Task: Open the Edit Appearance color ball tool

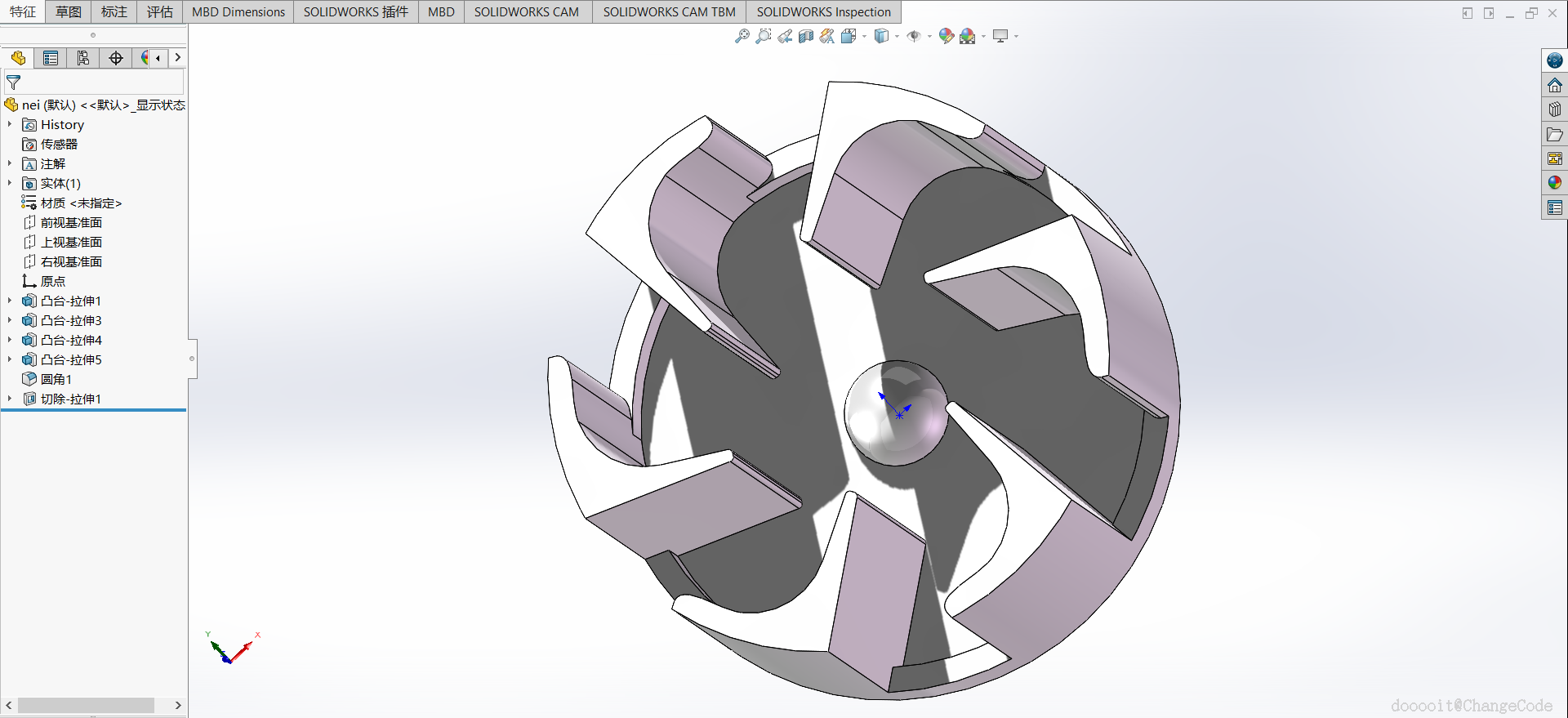Action: (x=946, y=36)
